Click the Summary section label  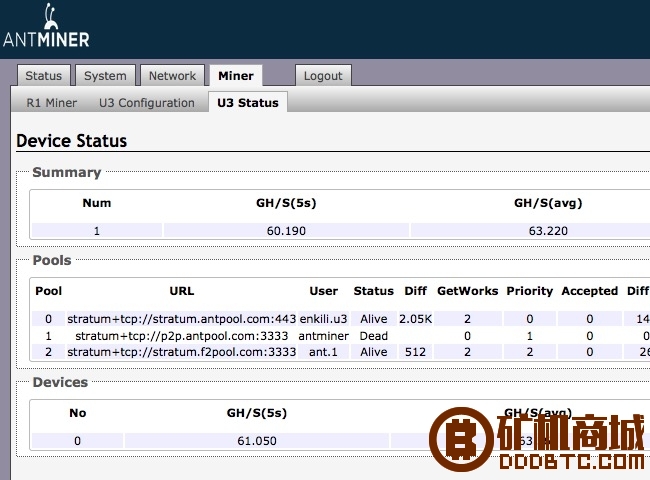67,172
